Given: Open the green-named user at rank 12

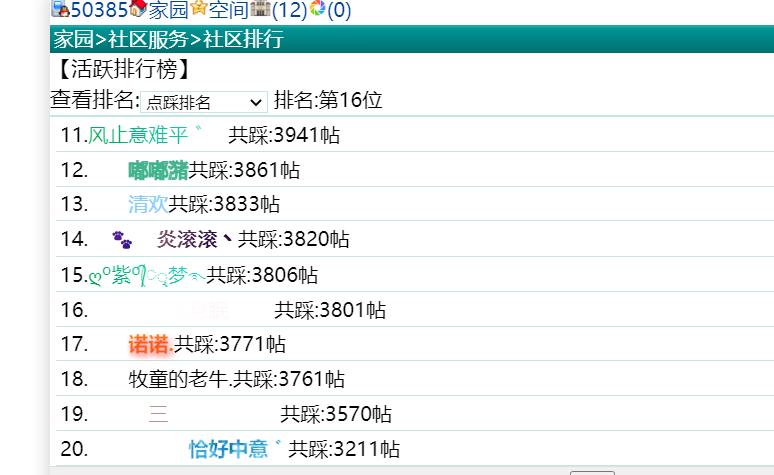Looking at the screenshot, I should (158, 171).
